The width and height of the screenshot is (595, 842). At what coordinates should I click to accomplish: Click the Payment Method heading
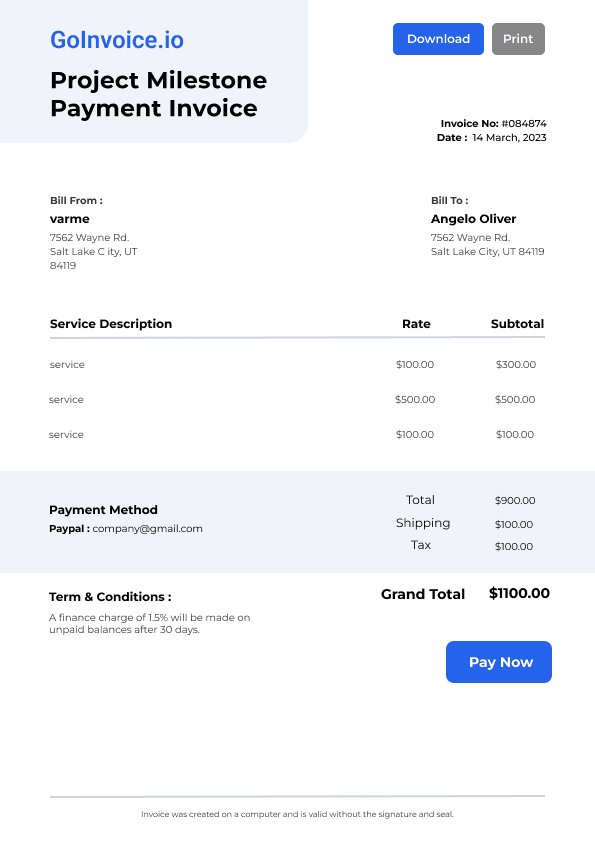104,510
